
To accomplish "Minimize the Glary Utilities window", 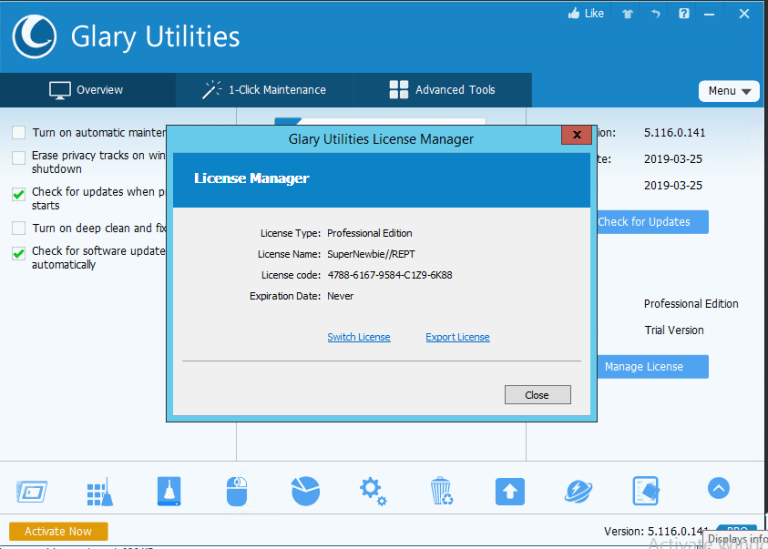I will click(709, 14).
